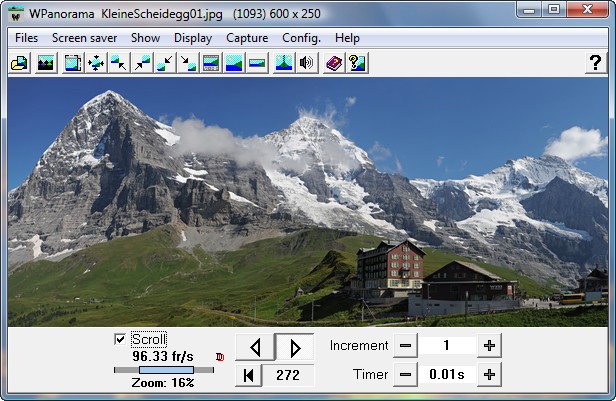Open the WPanorama title bar app icon
The width and height of the screenshot is (616, 401).
point(16,14)
